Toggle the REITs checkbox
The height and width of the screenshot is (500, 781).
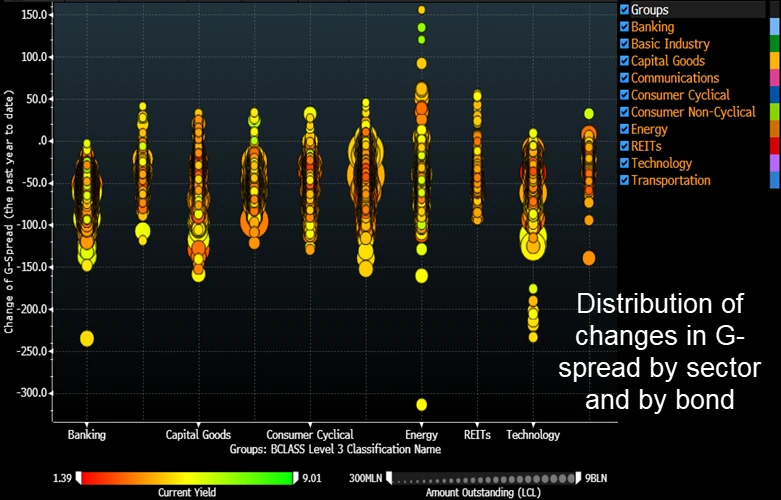(x=624, y=146)
